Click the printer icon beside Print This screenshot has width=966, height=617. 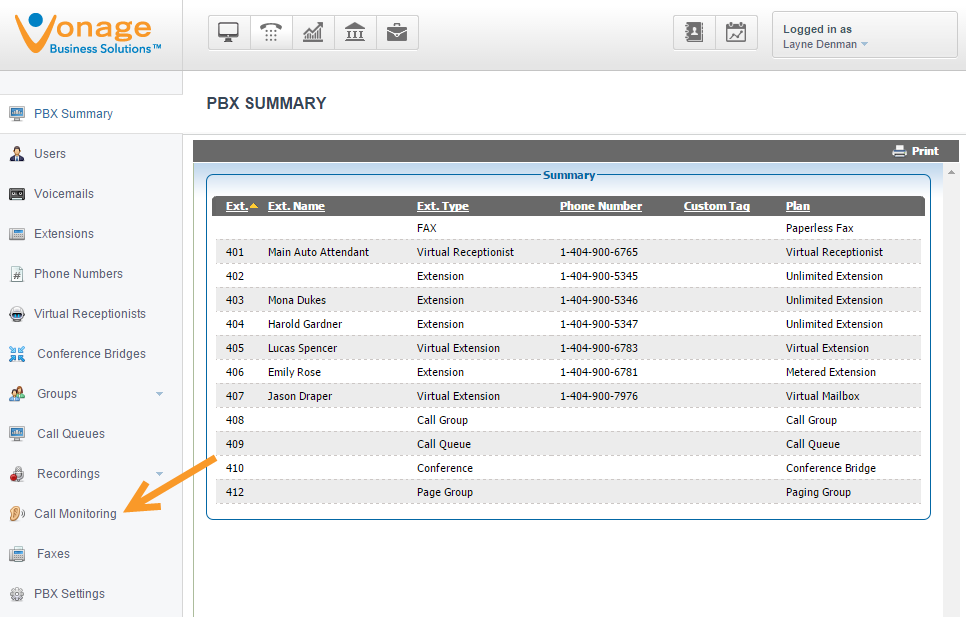coord(899,151)
